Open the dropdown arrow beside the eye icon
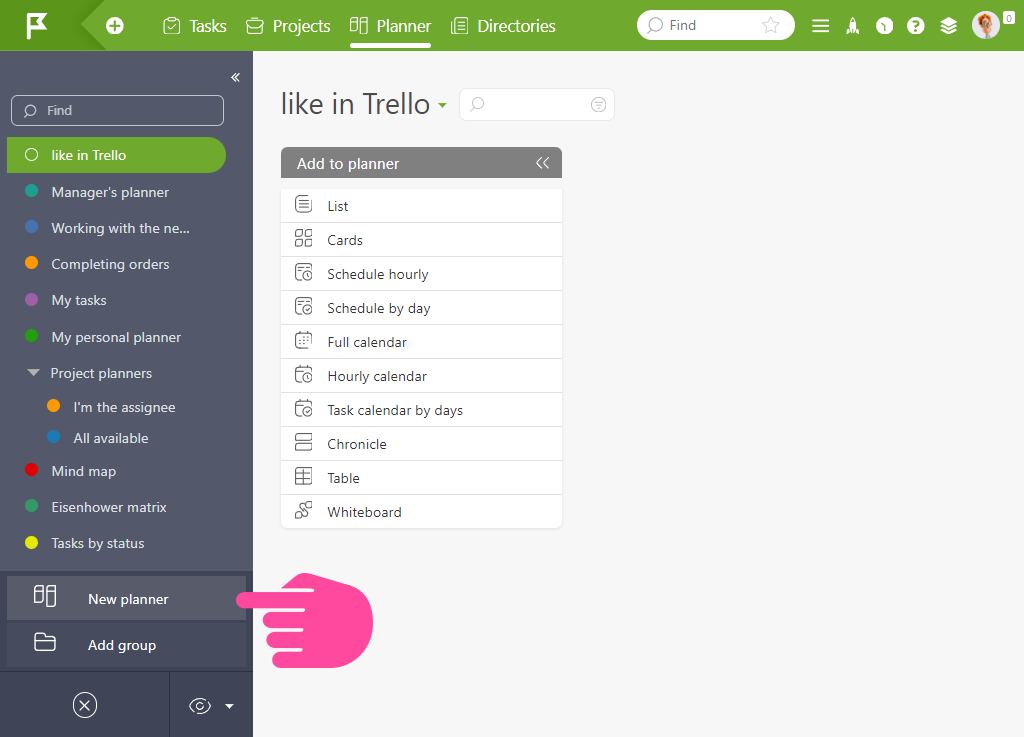 [x=229, y=706]
